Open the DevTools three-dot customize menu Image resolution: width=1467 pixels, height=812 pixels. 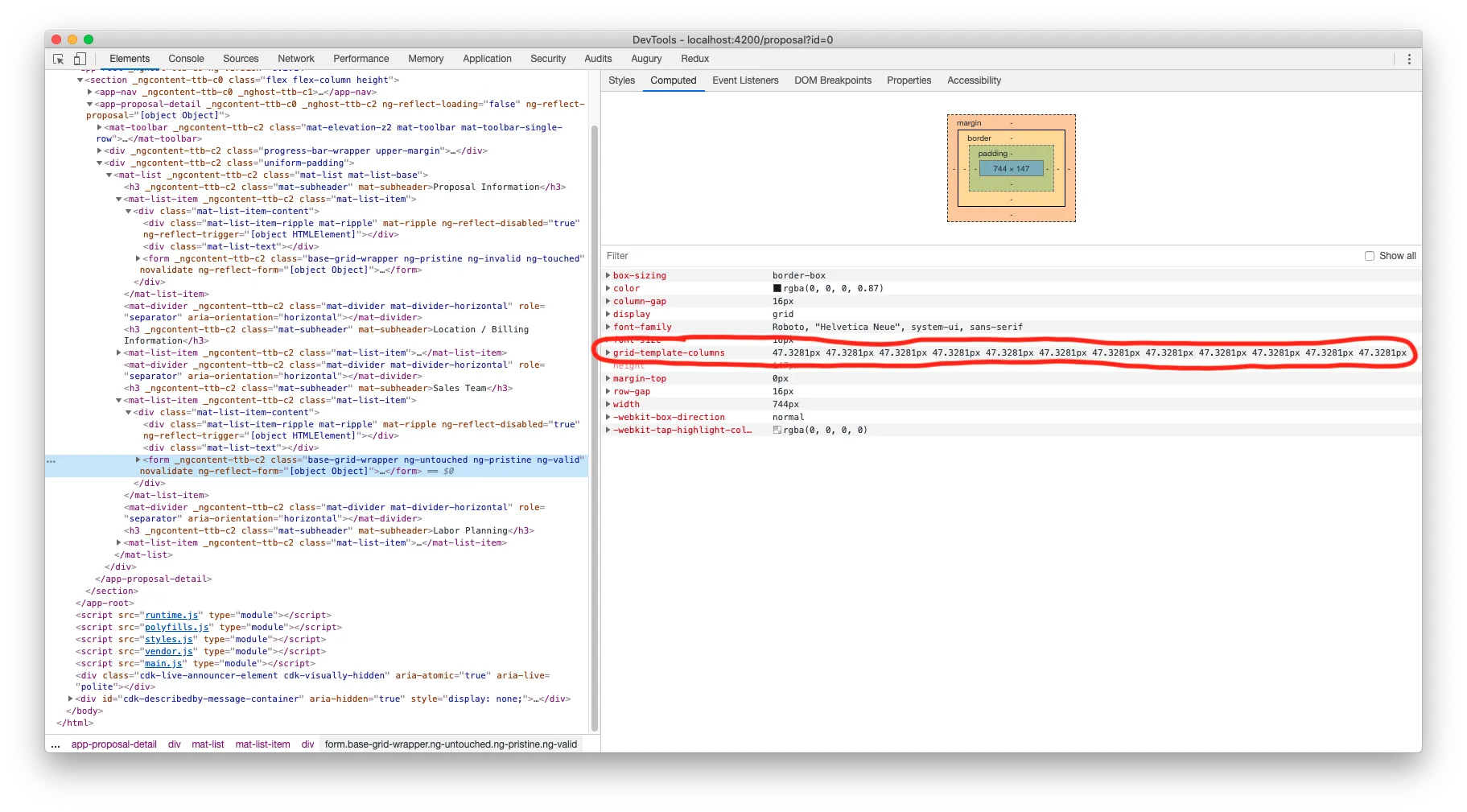tap(1409, 59)
